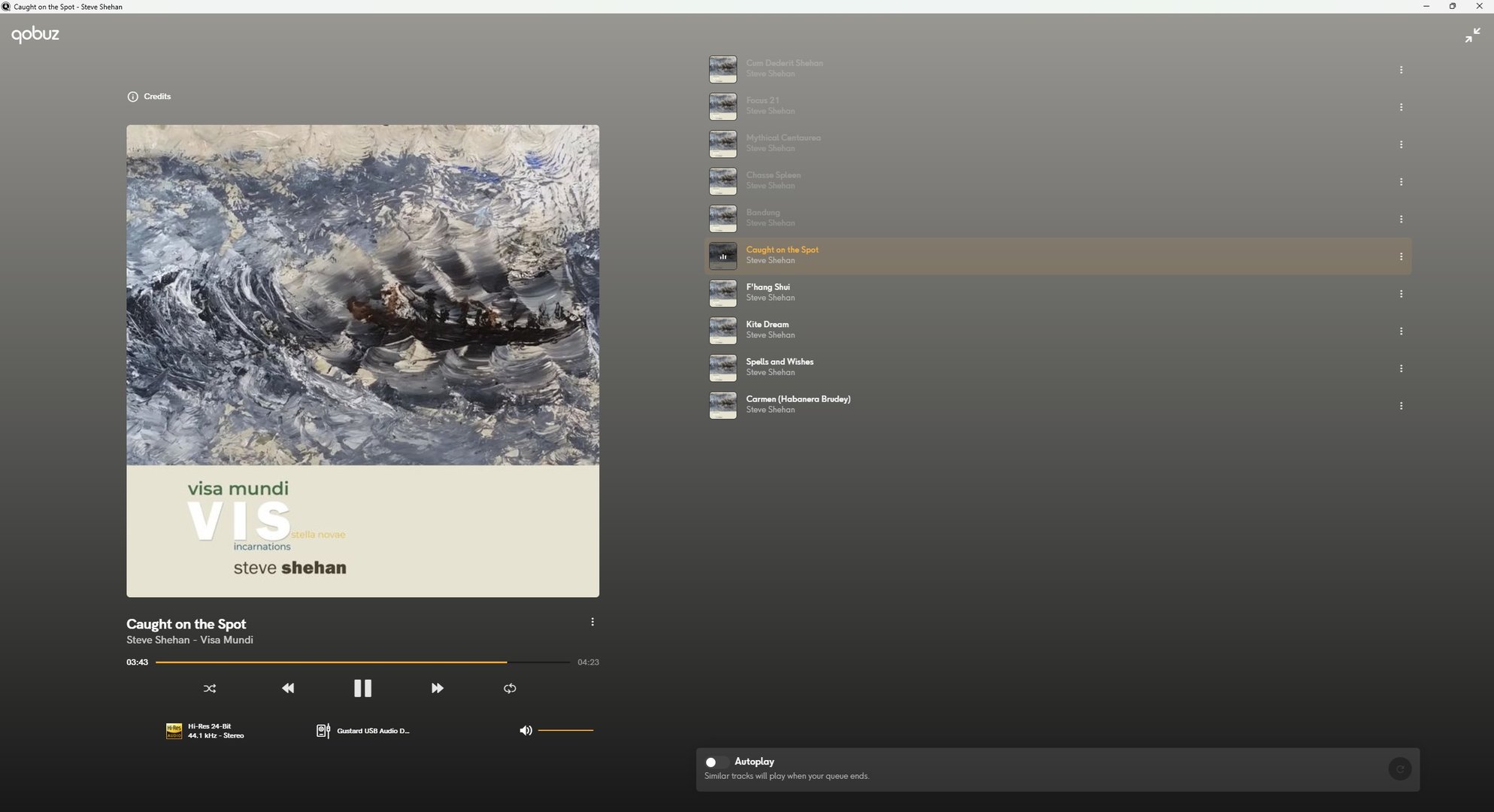The image size is (1494, 812).
Task: Skip to next track
Action: pos(437,689)
